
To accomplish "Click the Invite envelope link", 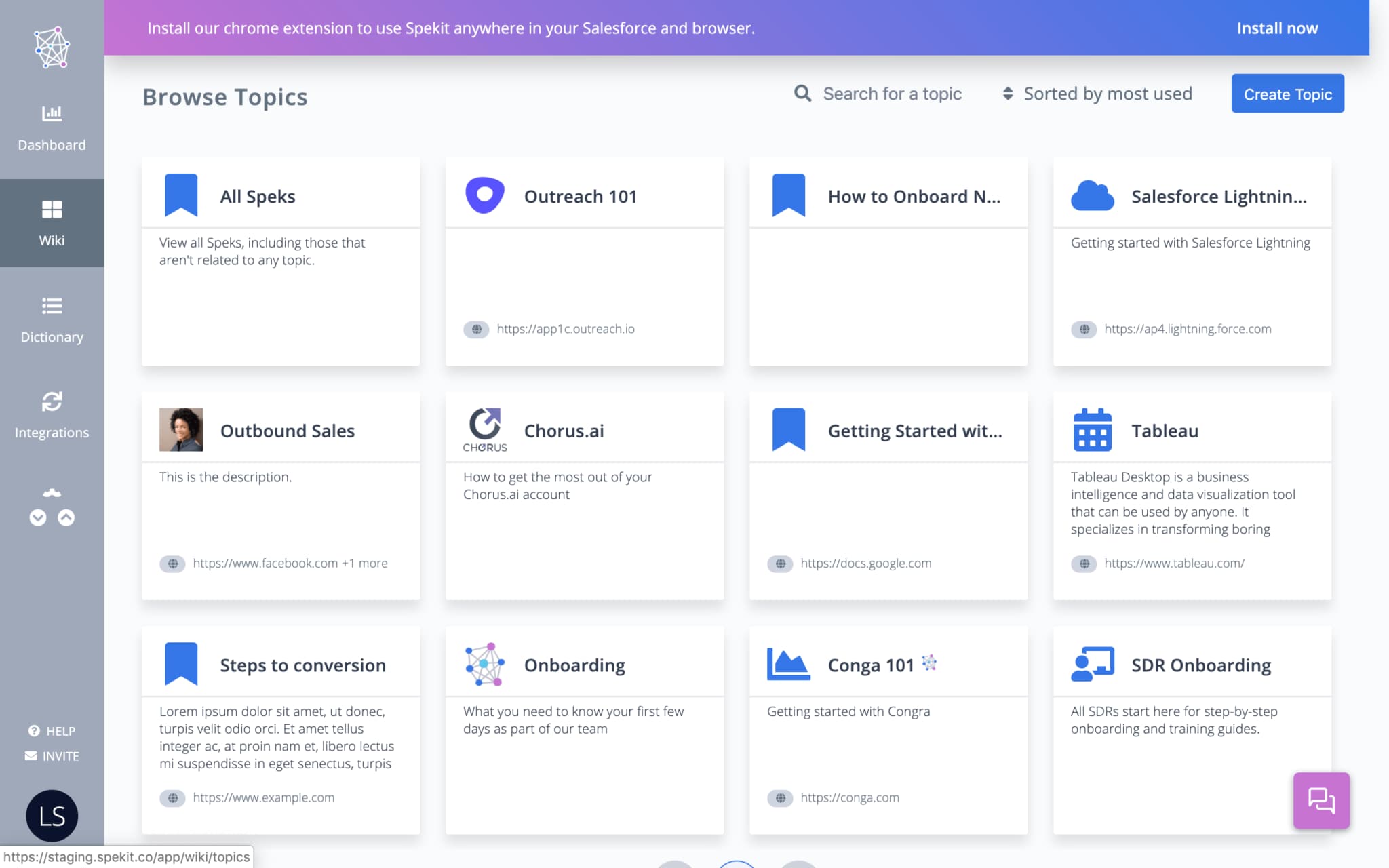I will pos(52,756).
